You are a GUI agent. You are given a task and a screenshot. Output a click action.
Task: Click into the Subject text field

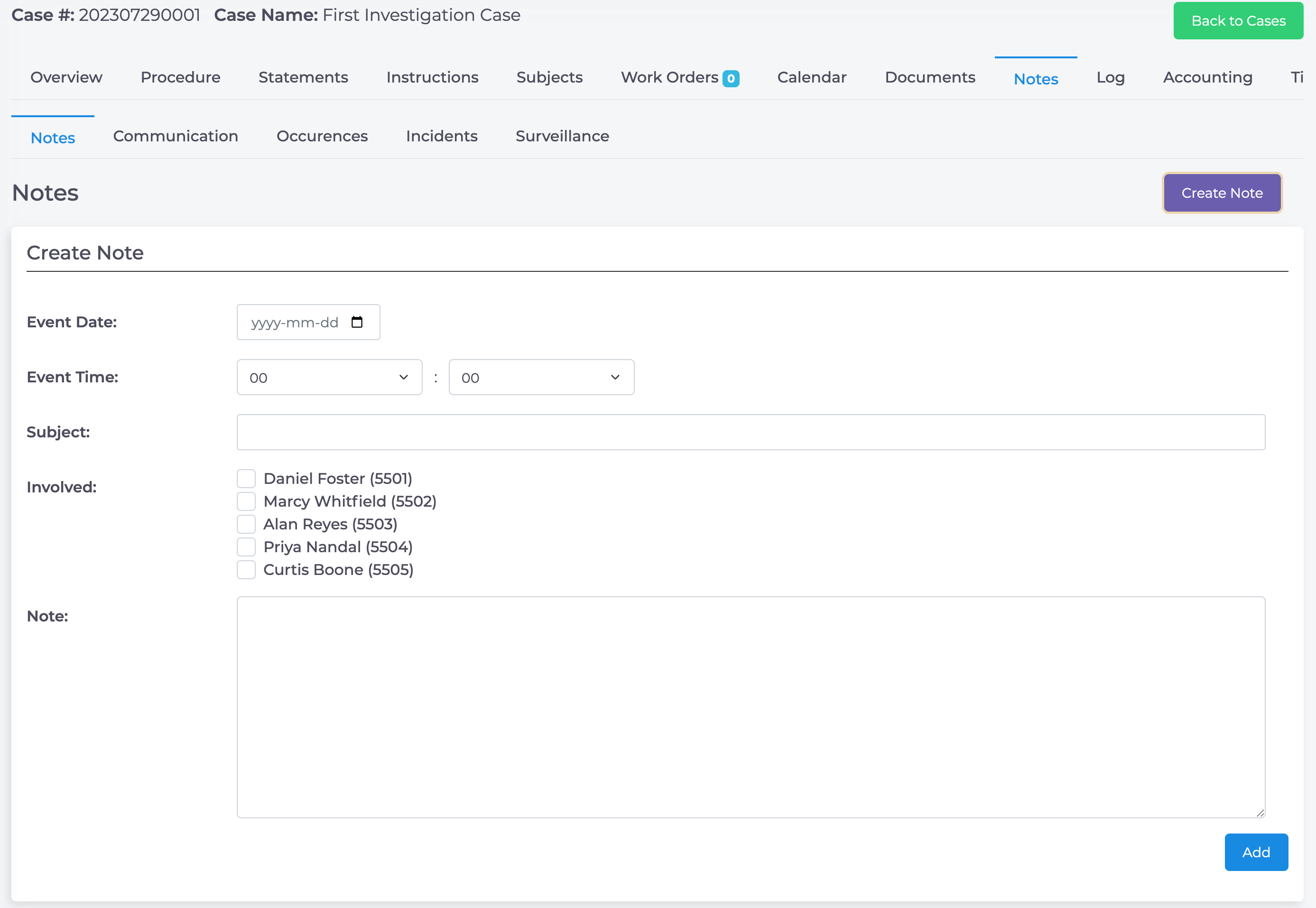tap(751, 432)
